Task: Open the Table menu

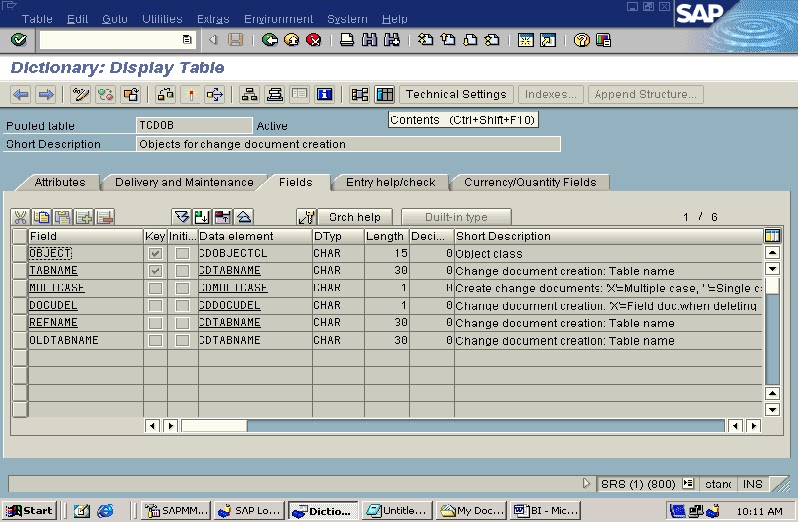Action: point(37,19)
